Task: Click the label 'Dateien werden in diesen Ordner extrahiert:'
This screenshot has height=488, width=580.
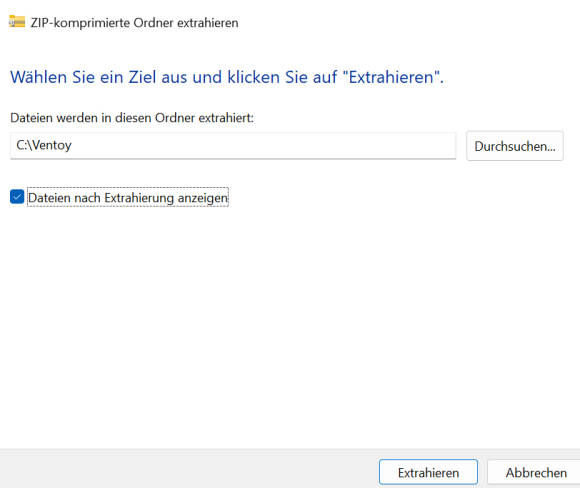Action: tap(132, 118)
